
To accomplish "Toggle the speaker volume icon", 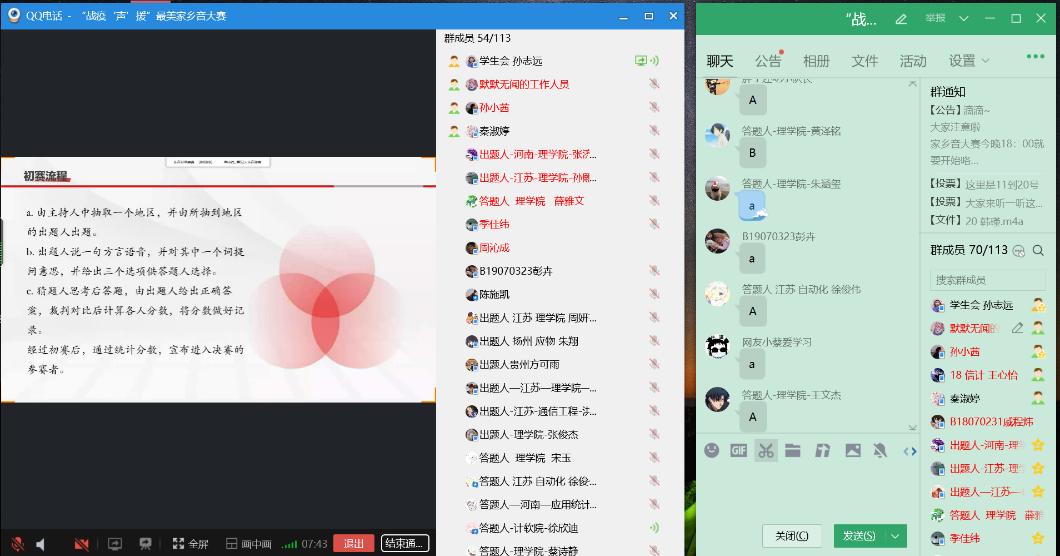I will (x=42, y=544).
